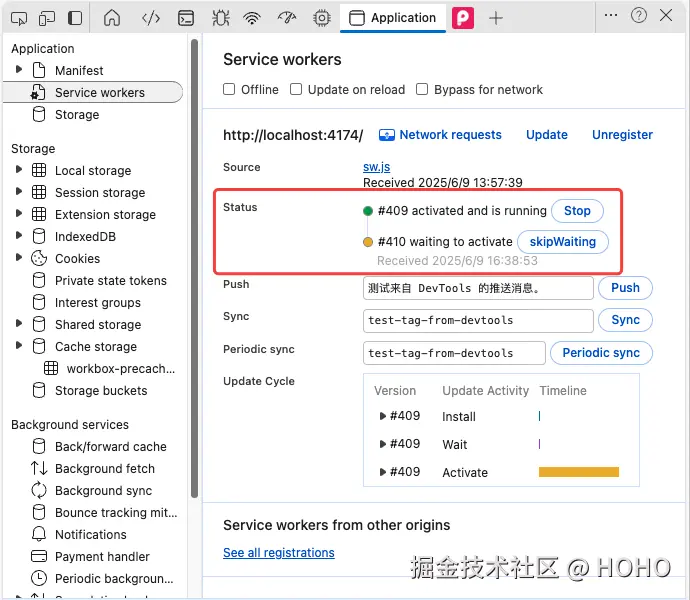The width and height of the screenshot is (690, 600).
Task: Open the Sources bug icon
Action: [x=220, y=18]
